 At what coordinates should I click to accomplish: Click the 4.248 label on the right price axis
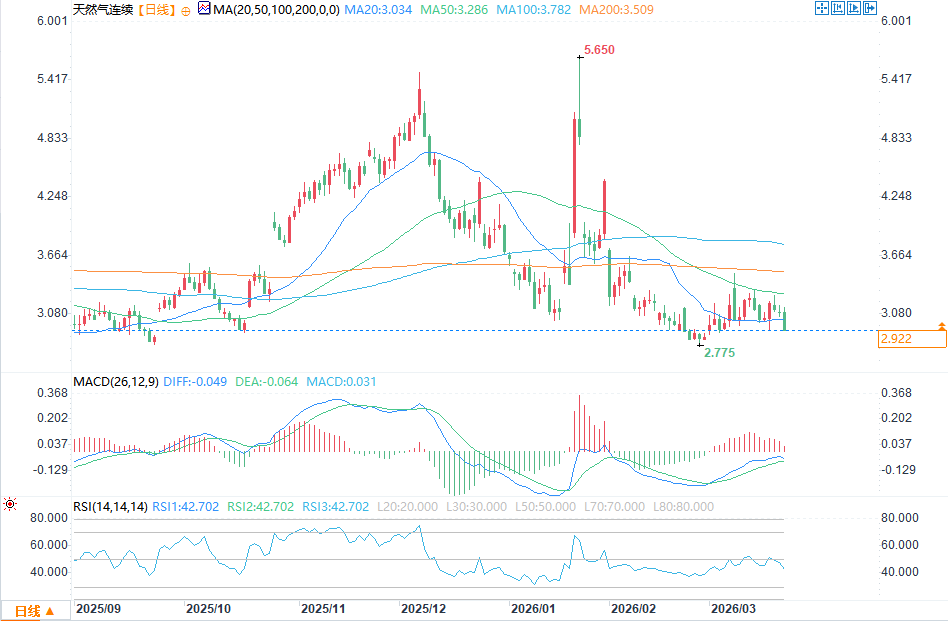pos(896,196)
